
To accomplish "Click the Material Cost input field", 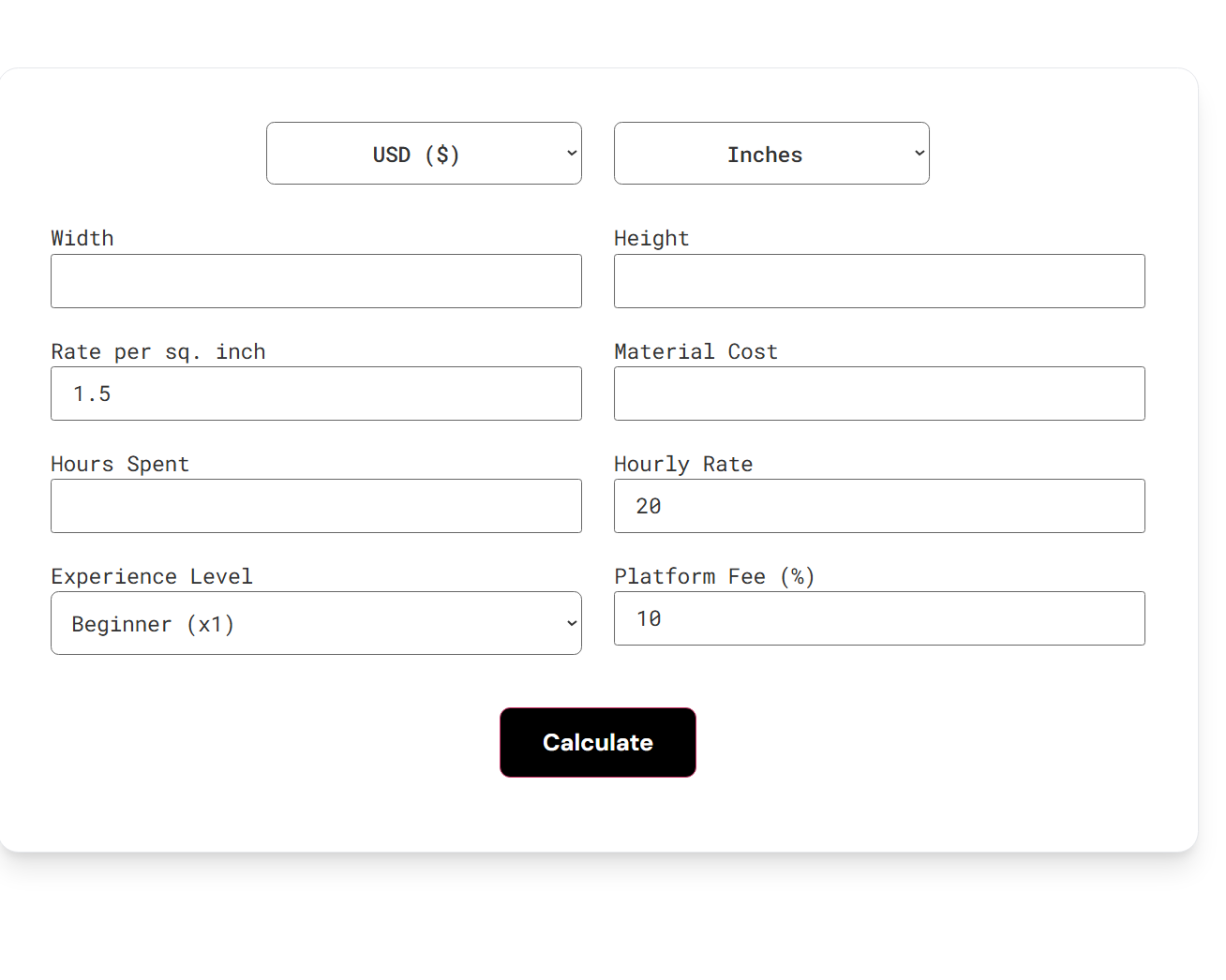I will coord(879,393).
